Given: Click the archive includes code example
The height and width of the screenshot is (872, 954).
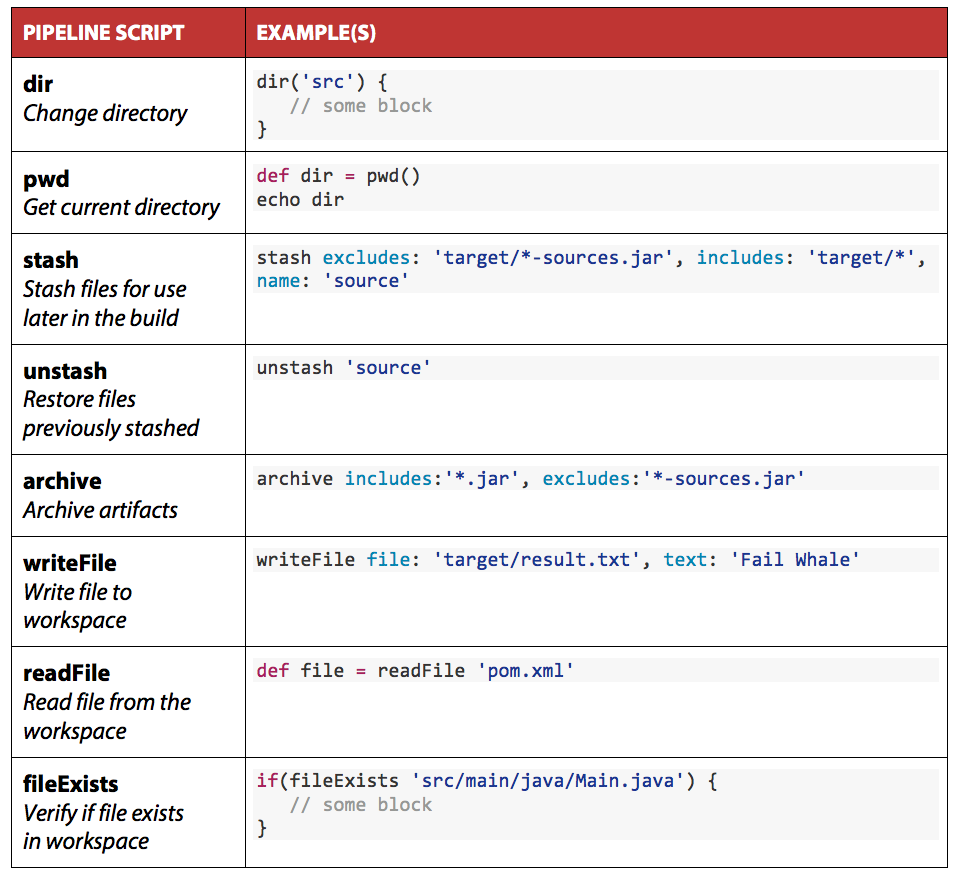Looking at the screenshot, I should pyautogui.click(x=530, y=479).
